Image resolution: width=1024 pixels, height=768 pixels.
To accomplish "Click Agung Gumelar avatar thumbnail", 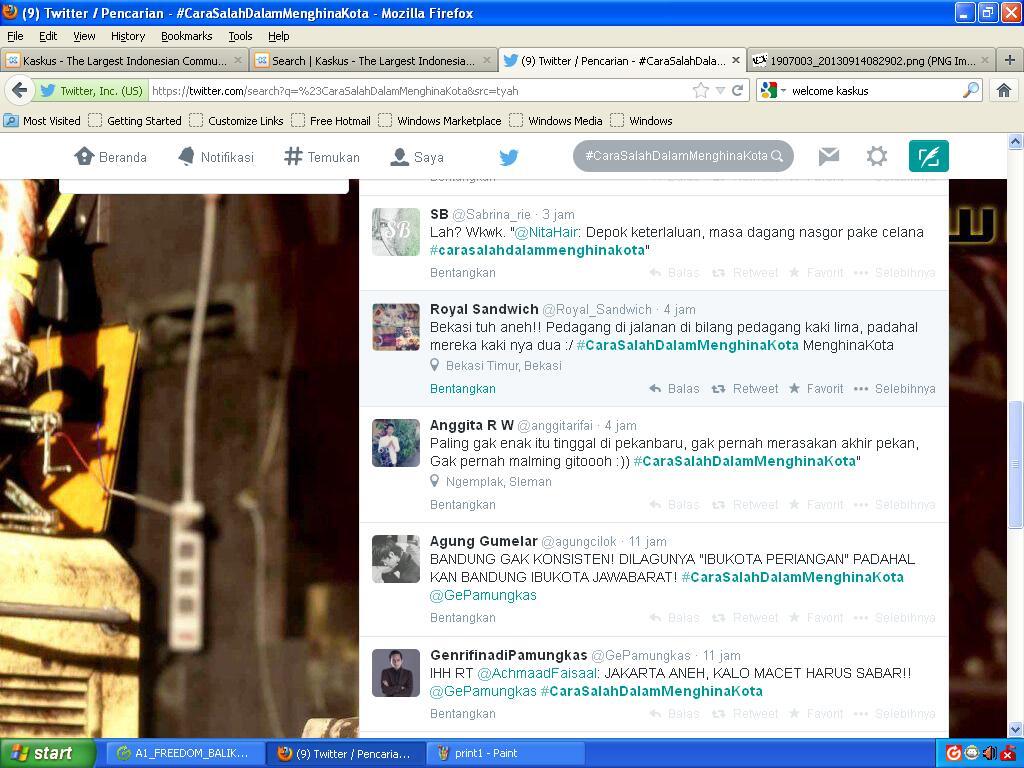I will (x=396, y=559).
